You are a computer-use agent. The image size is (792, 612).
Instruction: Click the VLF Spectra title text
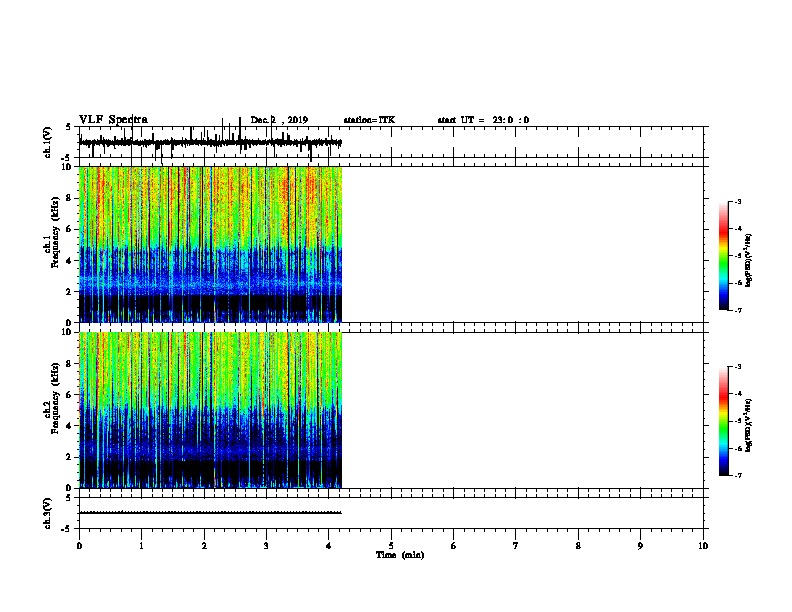pos(113,120)
